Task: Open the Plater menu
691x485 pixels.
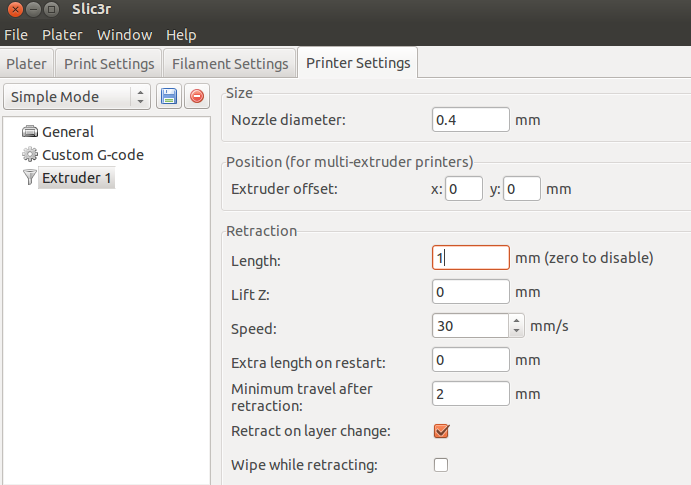Action: pyautogui.click(x=62, y=35)
